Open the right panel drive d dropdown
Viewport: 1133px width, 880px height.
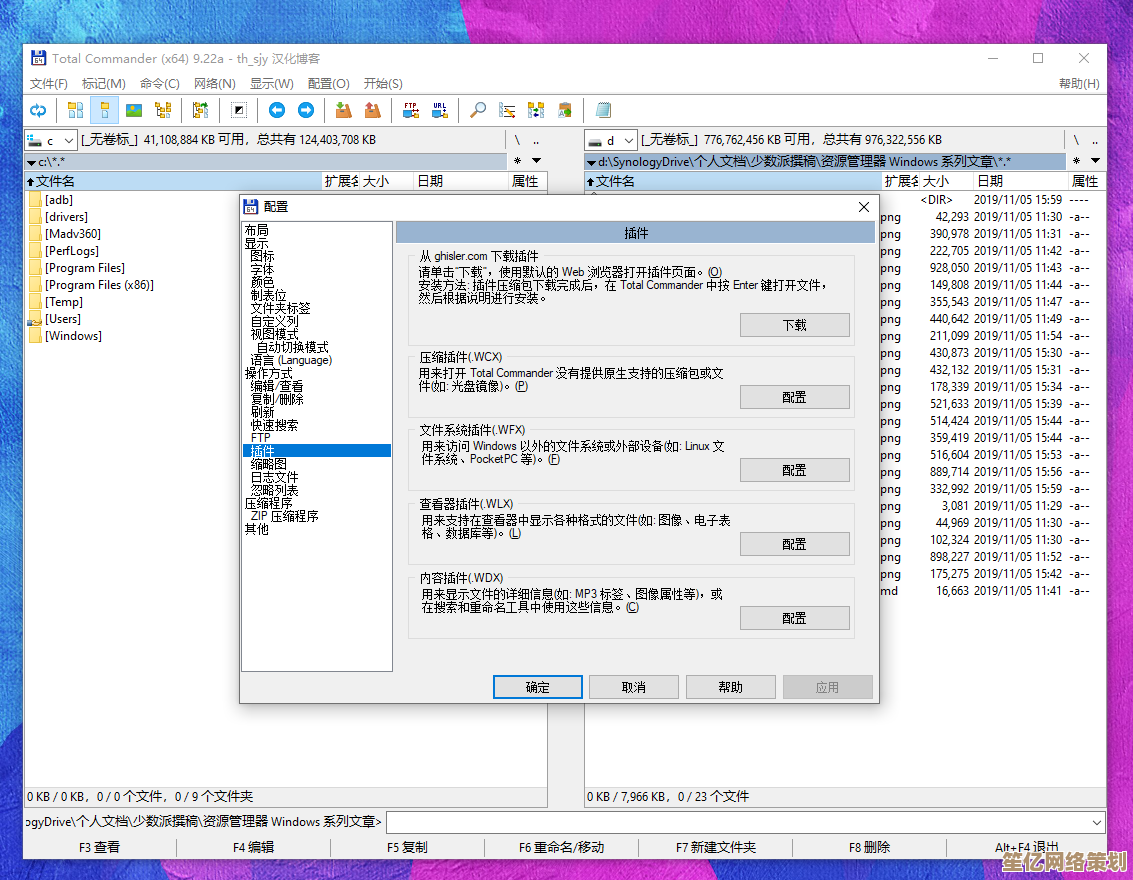[611, 141]
